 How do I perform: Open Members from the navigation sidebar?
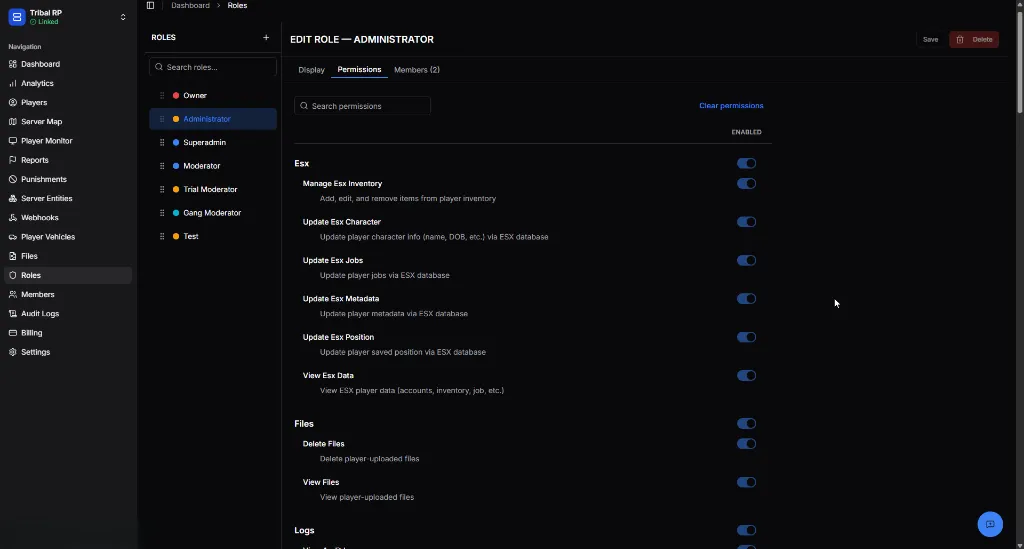click(x=68, y=294)
